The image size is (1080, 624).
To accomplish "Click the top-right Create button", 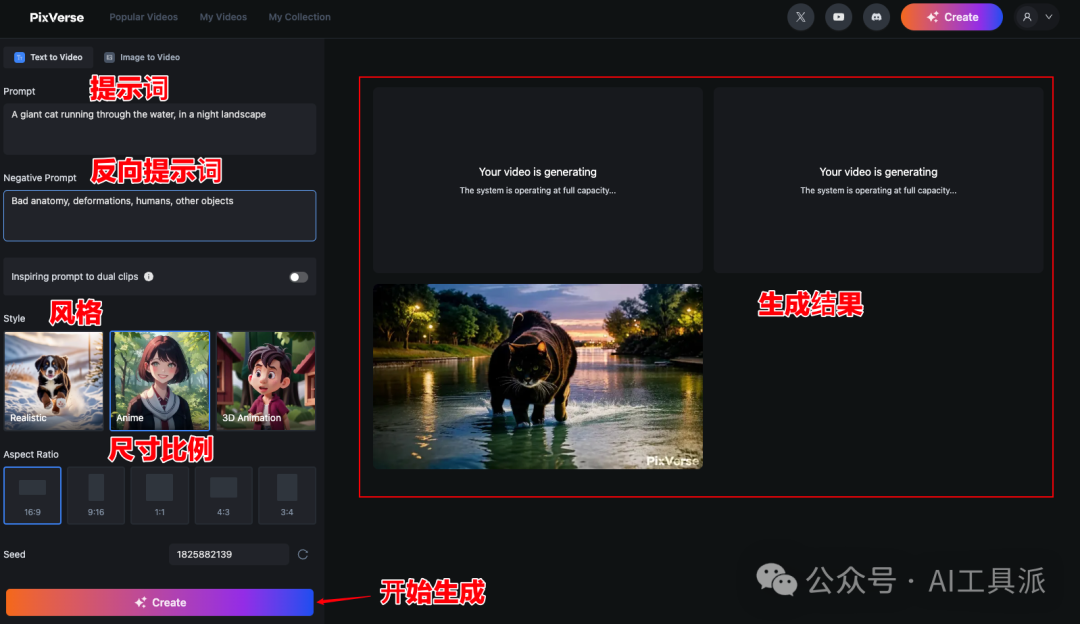I will (x=952, y=17).
